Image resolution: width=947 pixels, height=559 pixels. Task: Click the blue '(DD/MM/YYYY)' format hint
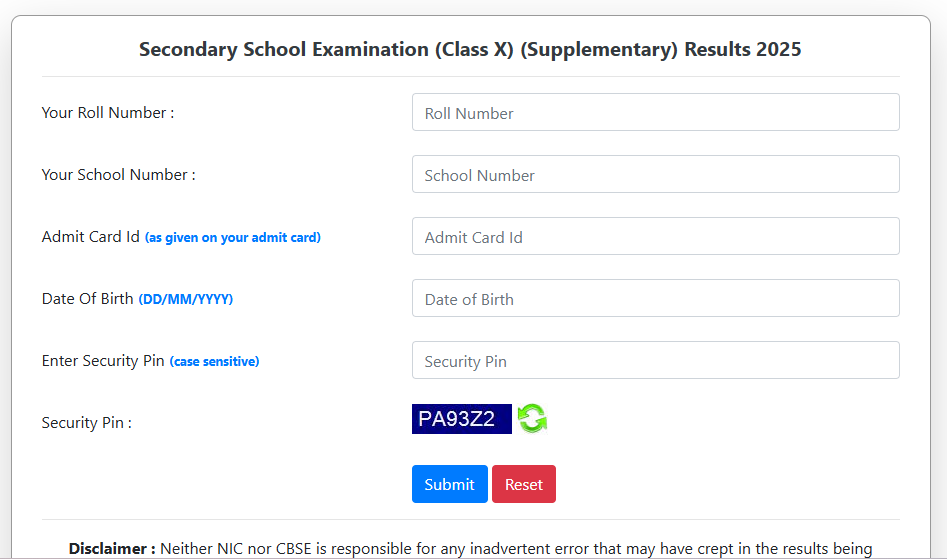click(x=185, y=299)
